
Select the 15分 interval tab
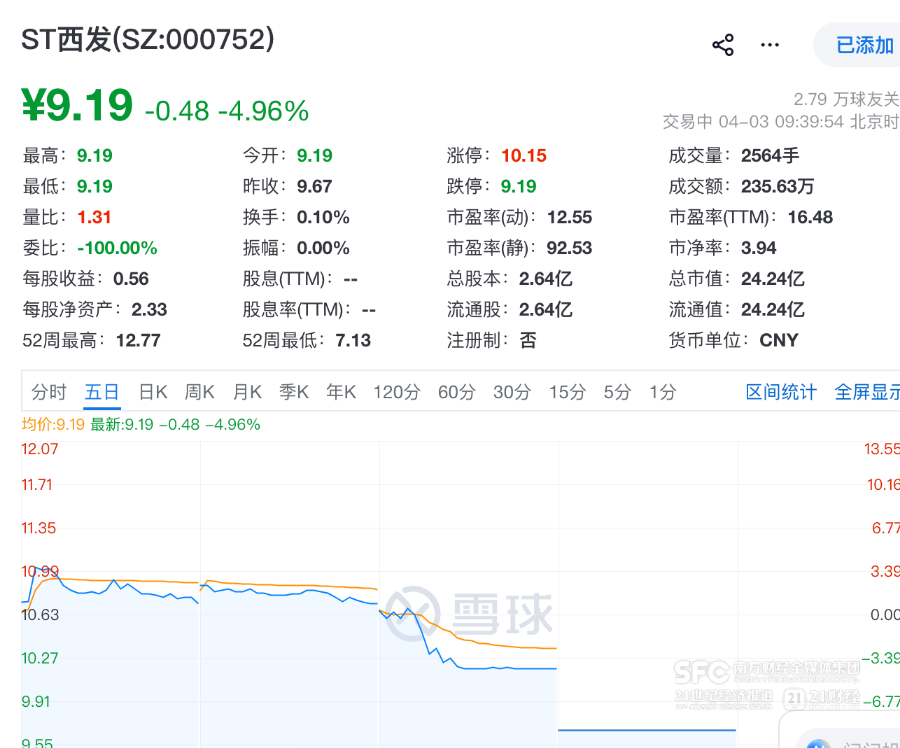(x=566, y=392)
